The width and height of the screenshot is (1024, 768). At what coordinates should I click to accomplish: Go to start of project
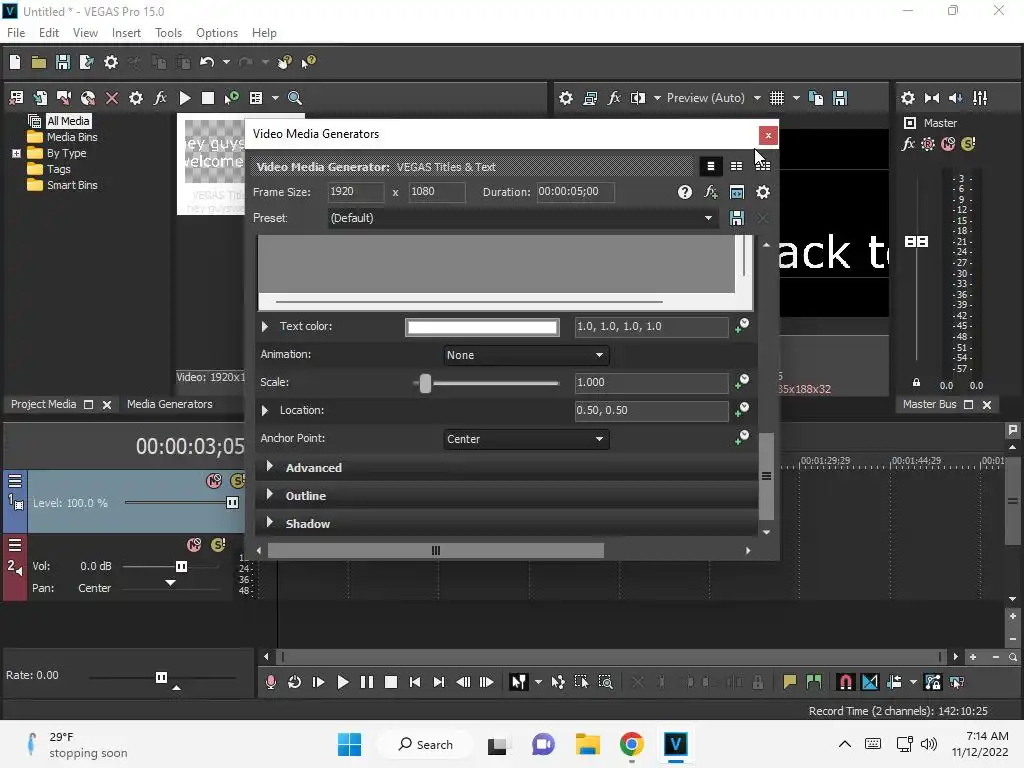[x=415, y=682]
